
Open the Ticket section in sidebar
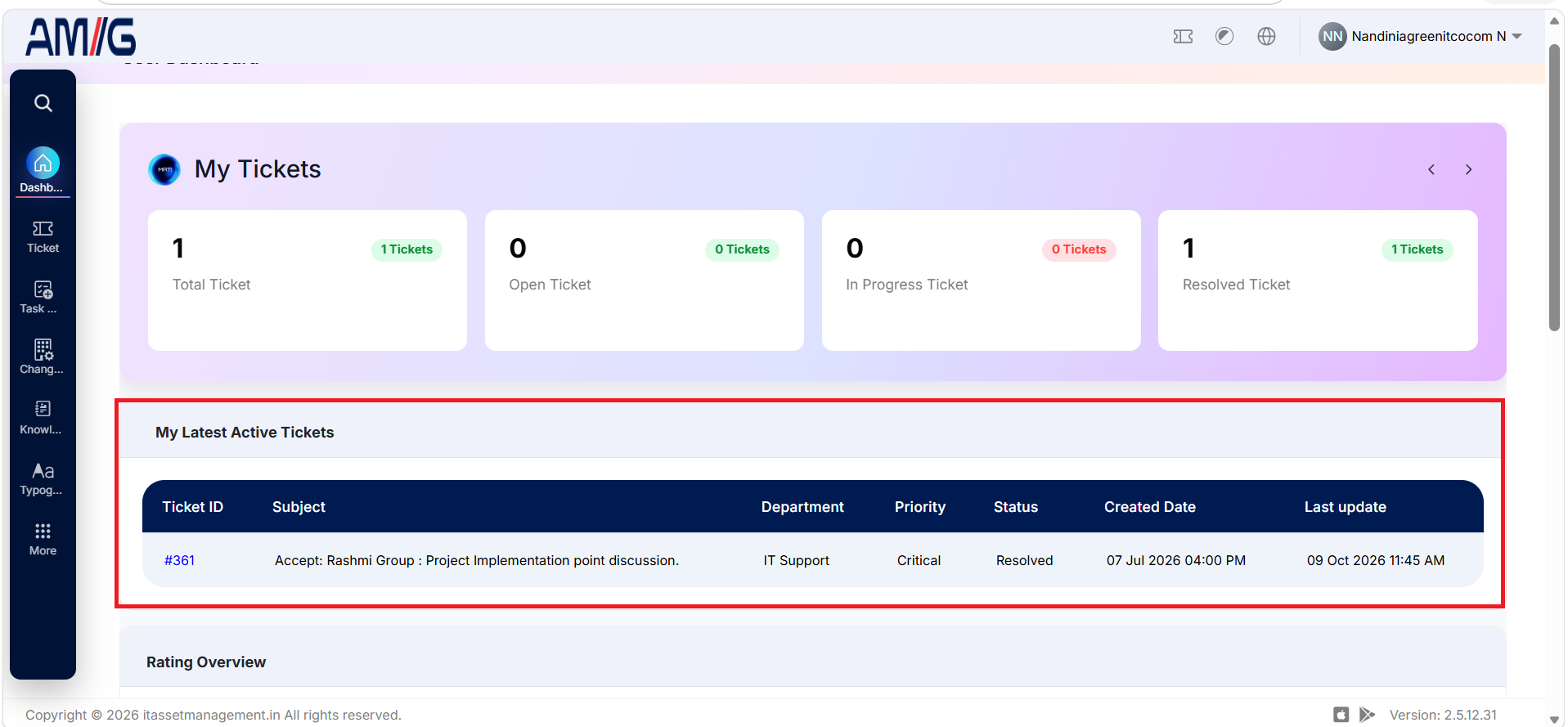(x=43, y=236)
